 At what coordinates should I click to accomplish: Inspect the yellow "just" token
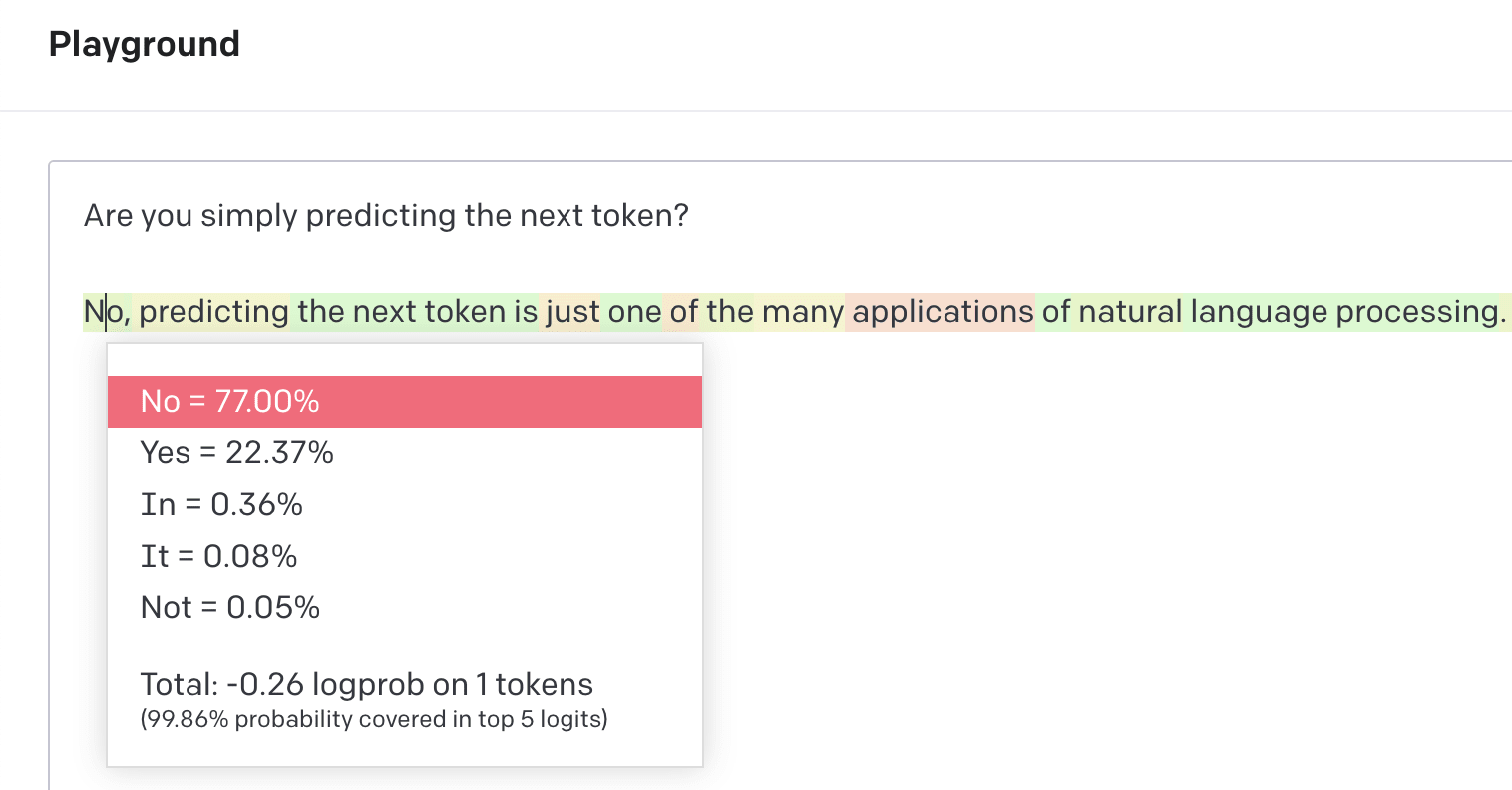(572, 312)
